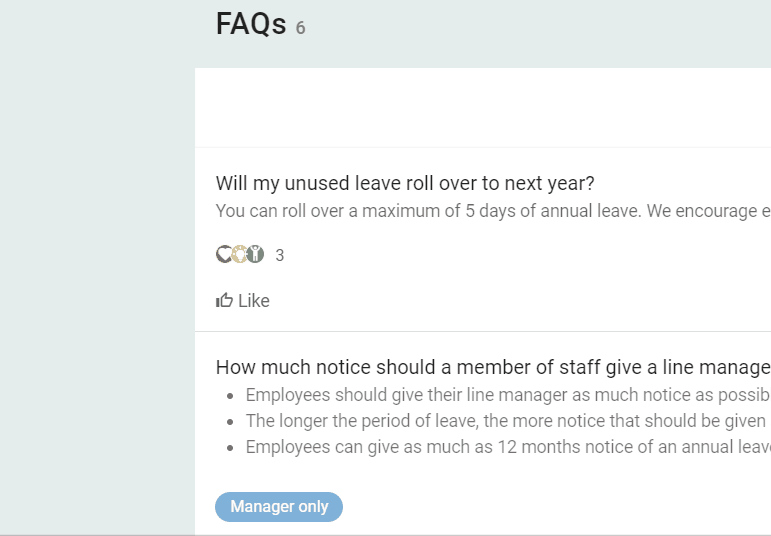Open the reactions count showing 3
Viewport: 771px width, 536px height.
[280, 255]
